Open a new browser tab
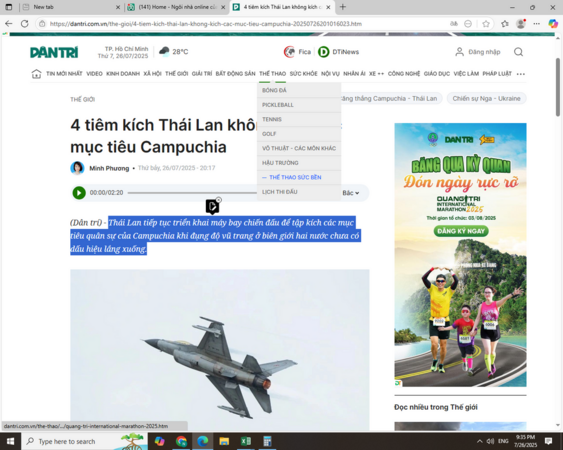This screenshot has height=450, width=563. pyautogui.click(x=343, y=7)
